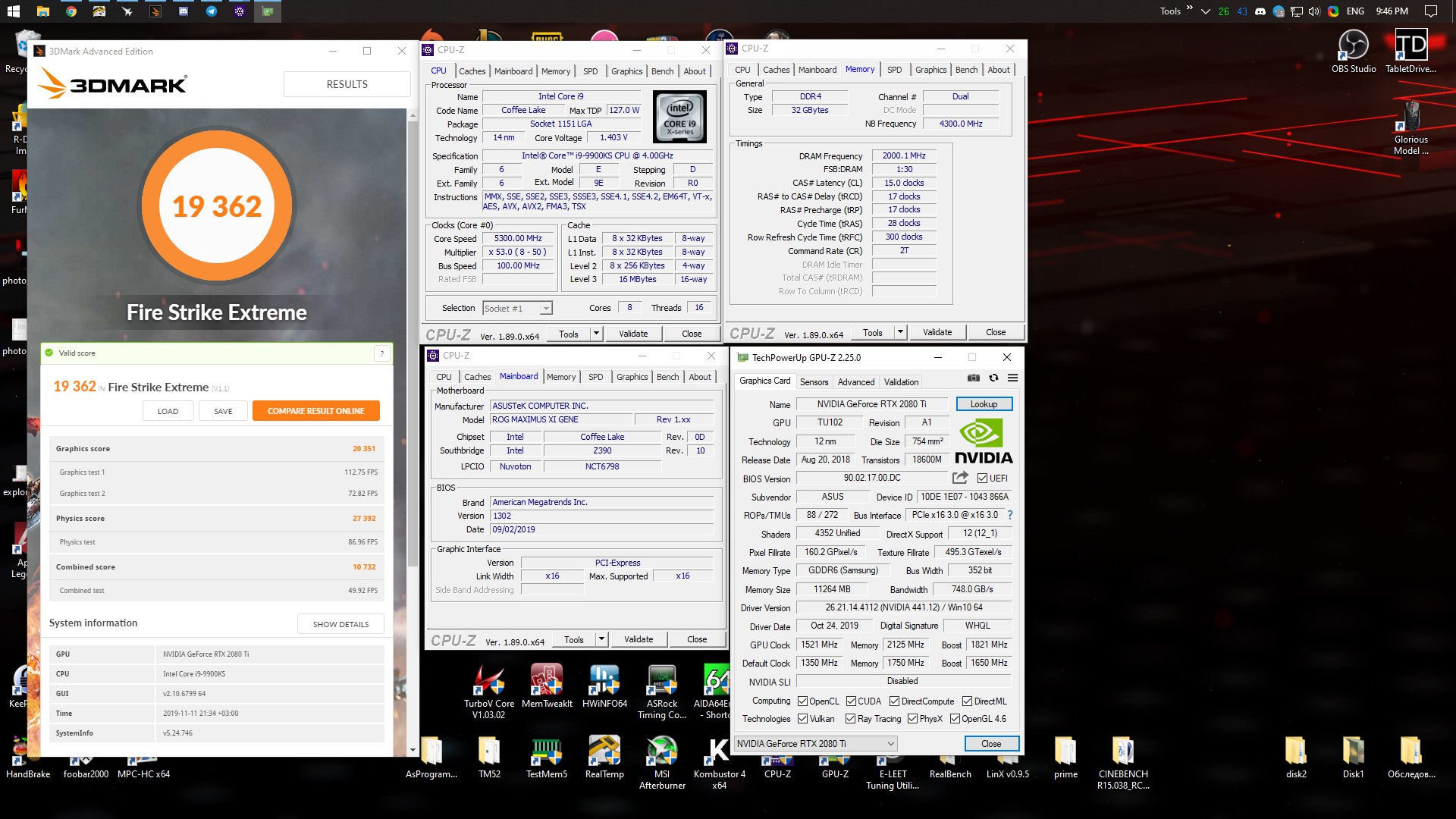Toggle the DirectCompute checkbox in GPU-Z
This screenshot has height=819, width=1456.
[x=894, y=701]
